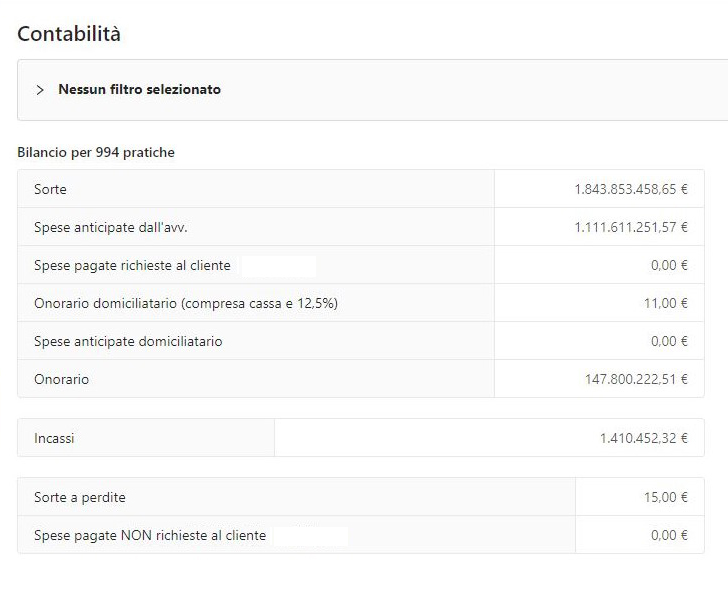Select the Incassi amount 1.410.452,32 €
Image resolution: width=728 pixels, height=596 pixels.
tap(644, 438)
